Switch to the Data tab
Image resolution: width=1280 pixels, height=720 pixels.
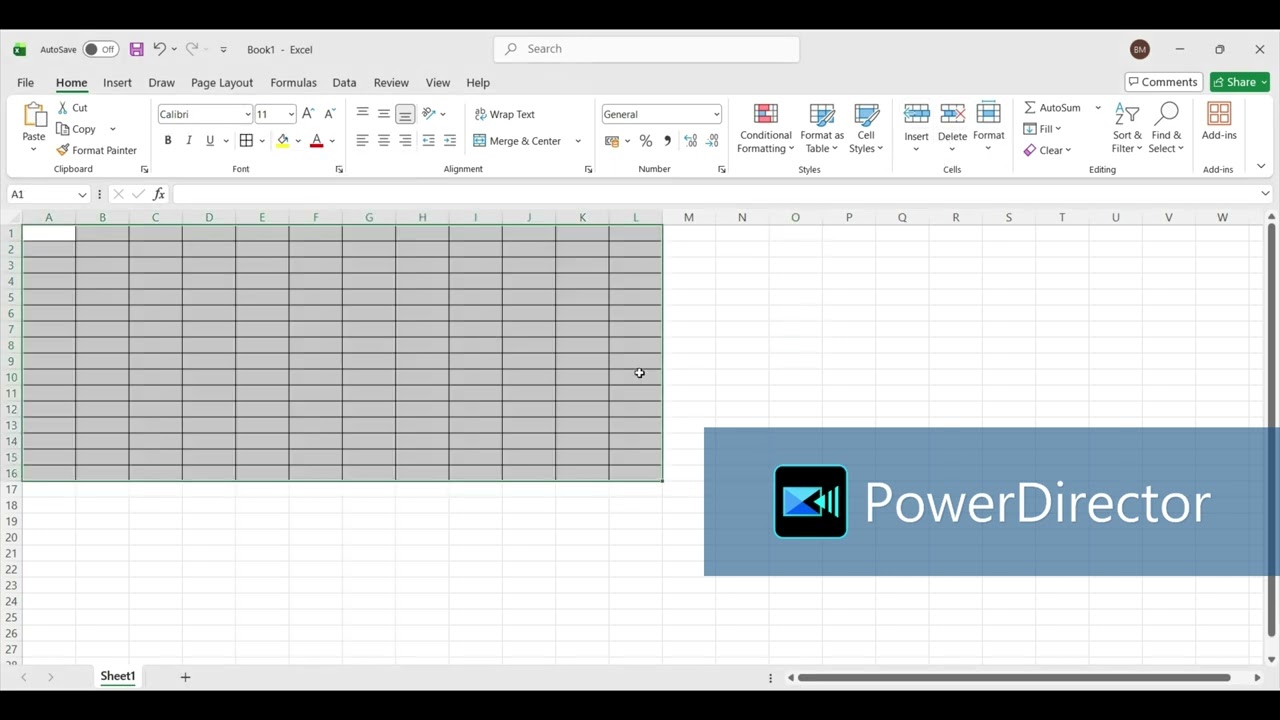tap(344, 83)
